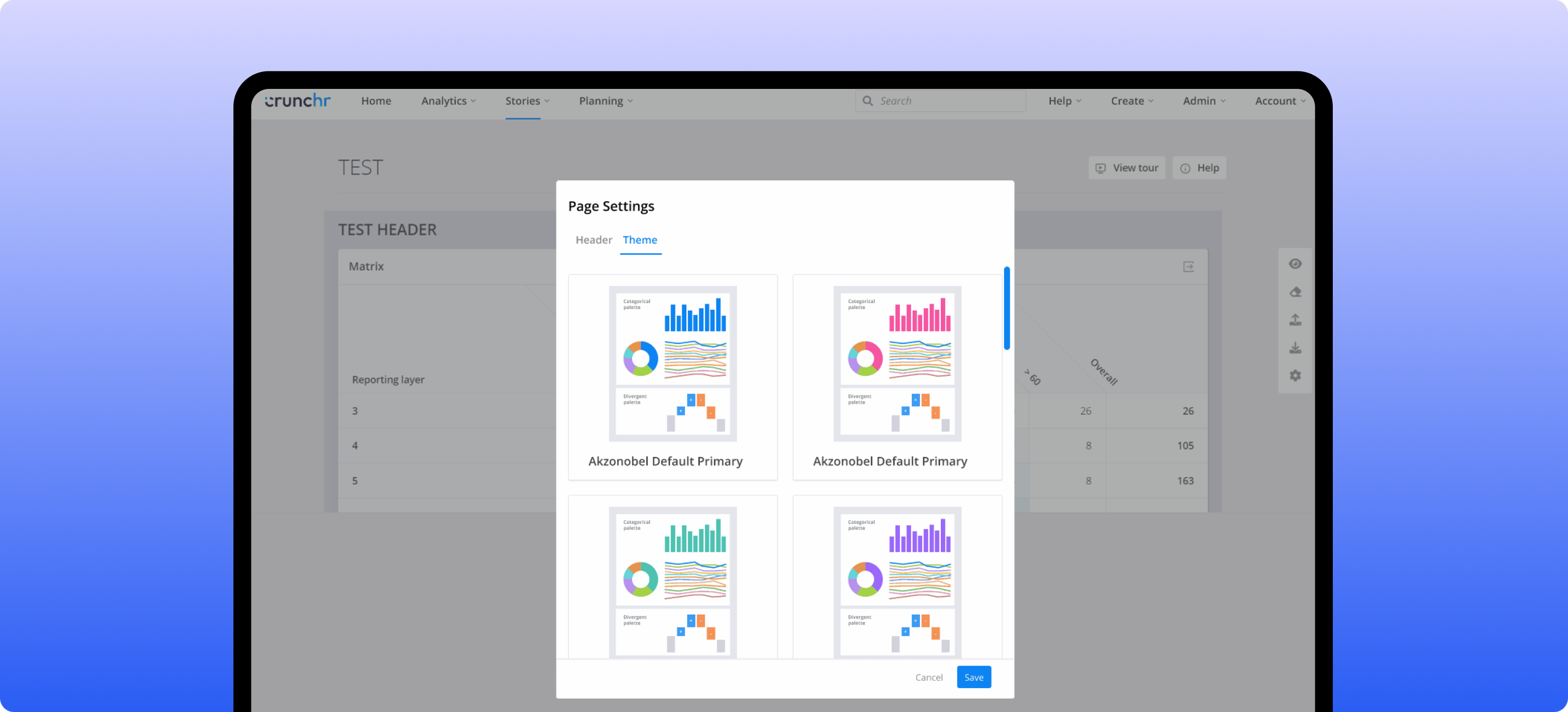Click the upload icon in right sidebar
Viewport: 1568px width, 712px height.
click(1295, 320)
